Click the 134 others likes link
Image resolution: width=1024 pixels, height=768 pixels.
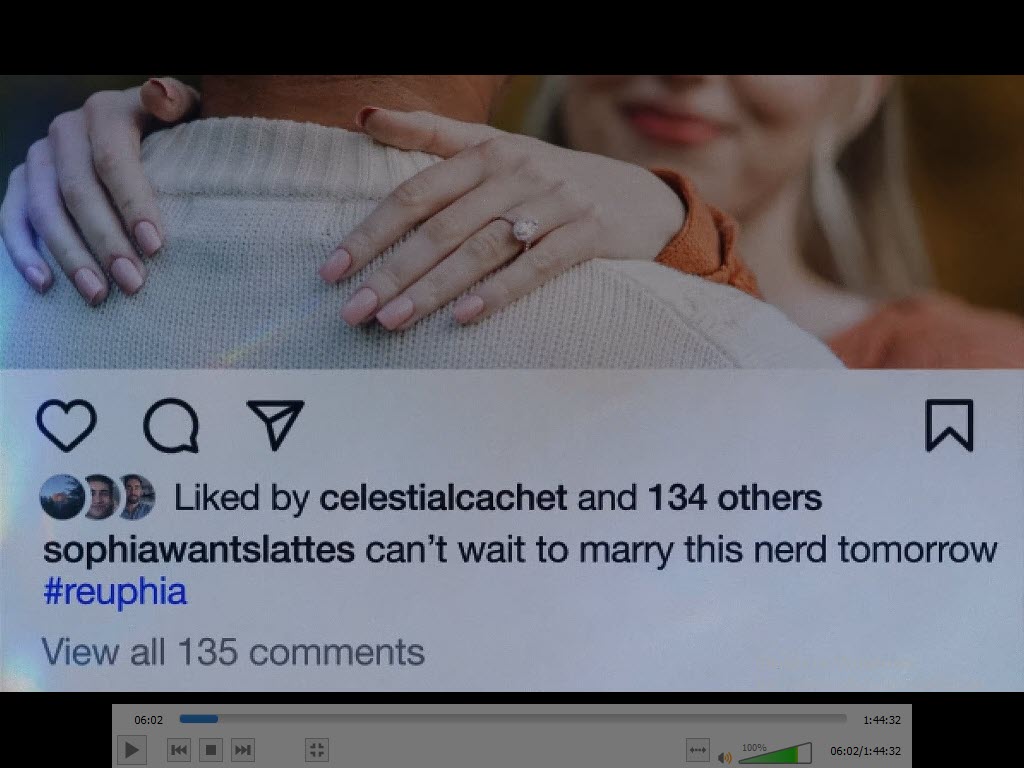[735, 498]
